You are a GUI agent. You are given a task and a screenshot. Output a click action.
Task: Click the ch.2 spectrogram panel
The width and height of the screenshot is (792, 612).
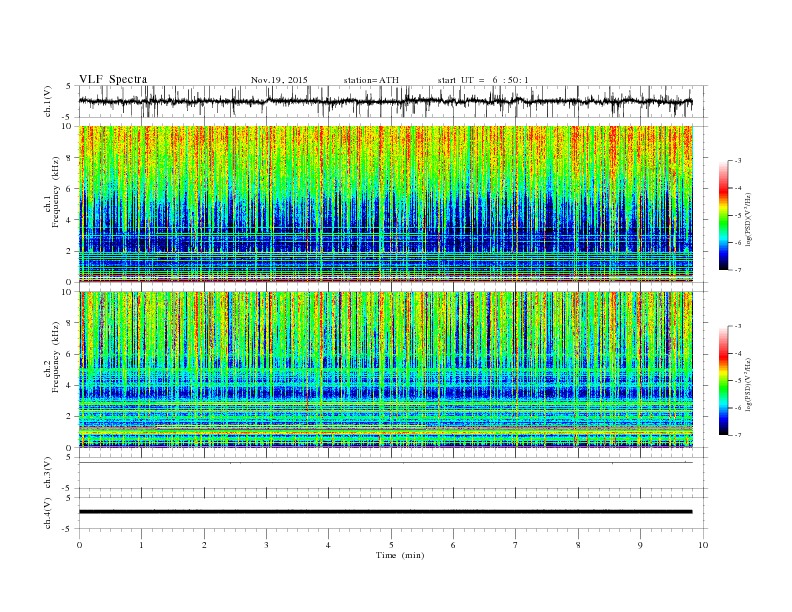(386, 370)
